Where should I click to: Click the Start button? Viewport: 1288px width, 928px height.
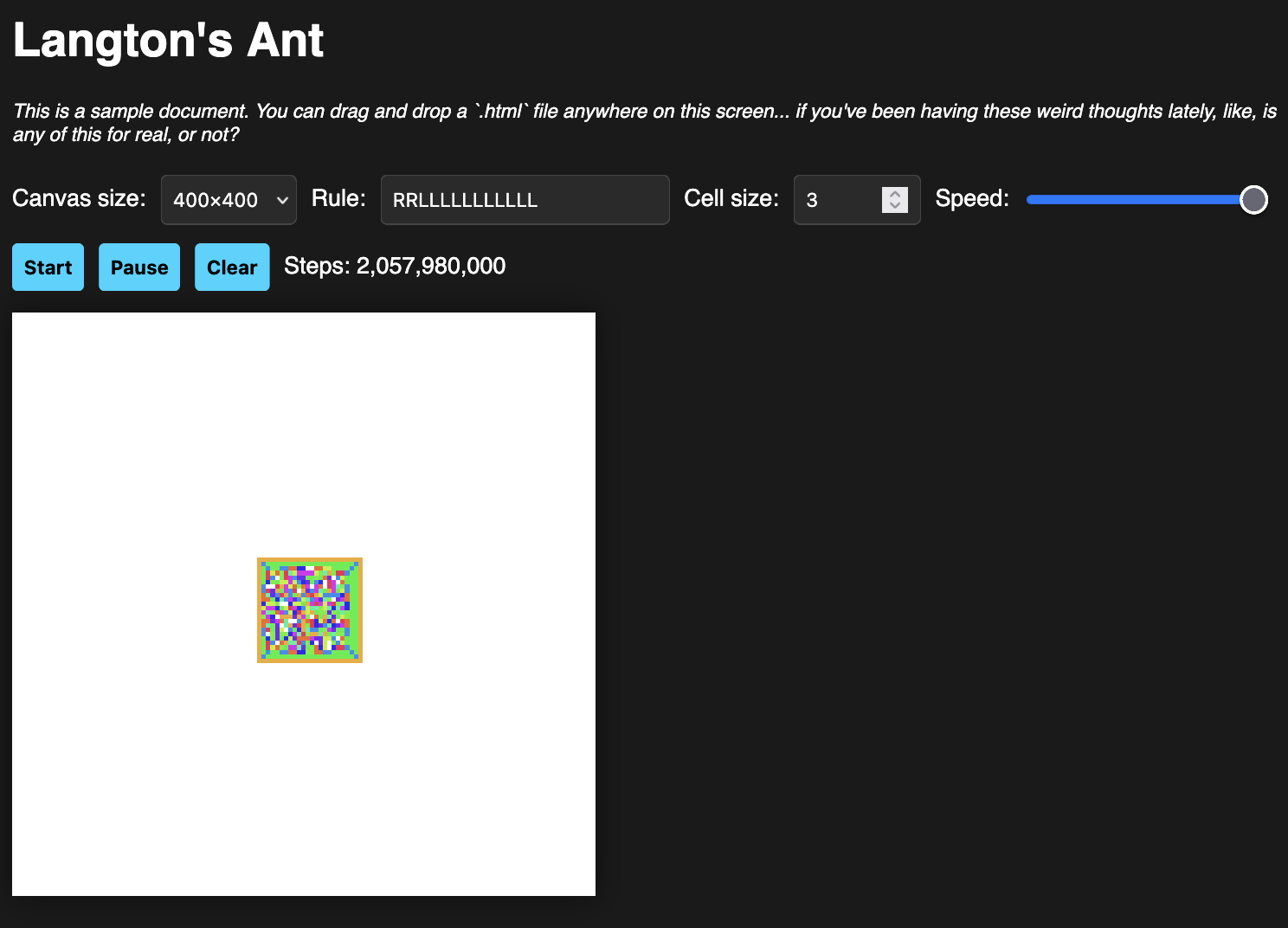coord(48,267)
